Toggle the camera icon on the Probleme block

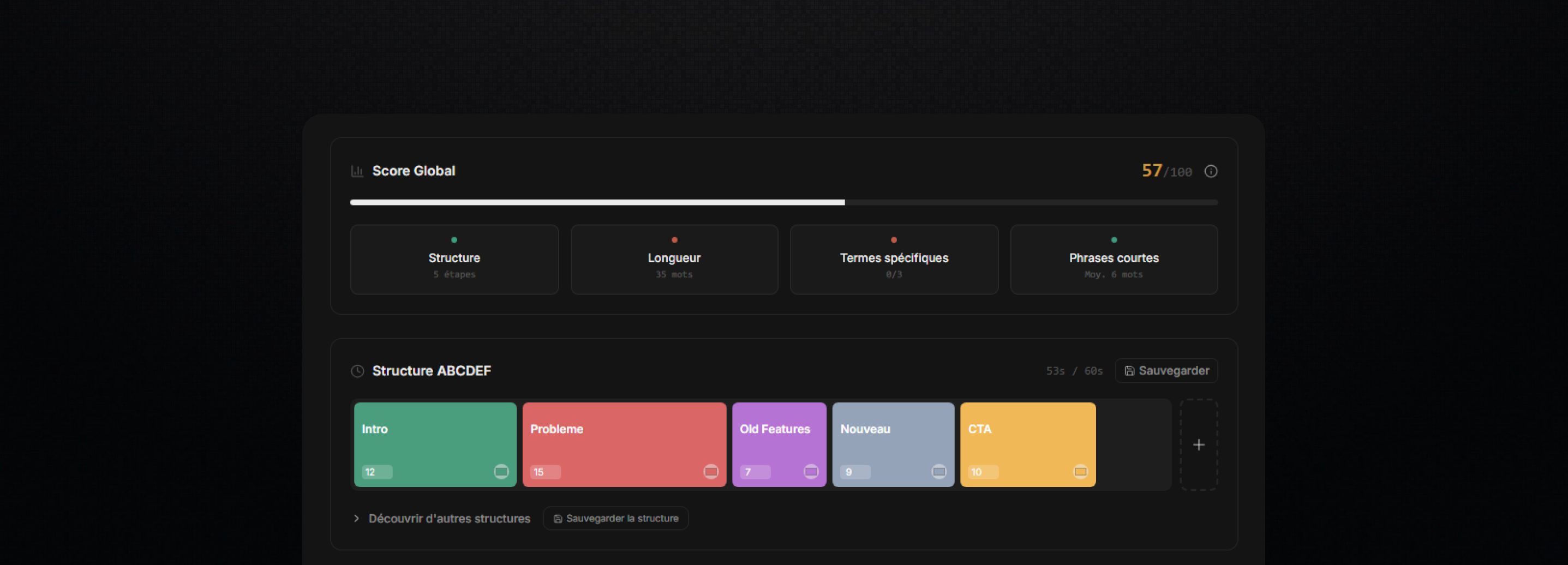click(710, 471)
